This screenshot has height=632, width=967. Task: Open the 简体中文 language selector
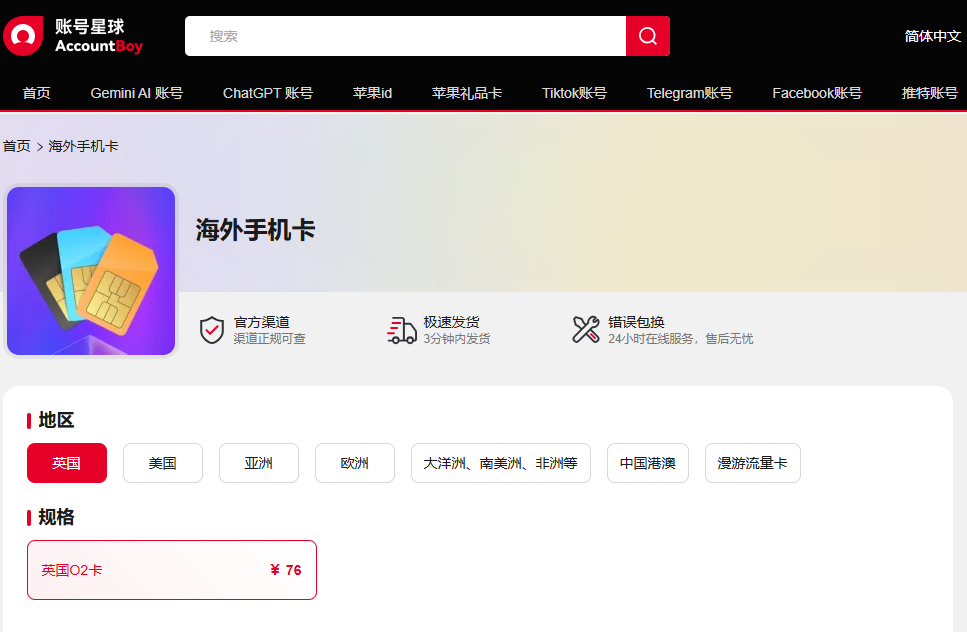click(x=932, y=36)
